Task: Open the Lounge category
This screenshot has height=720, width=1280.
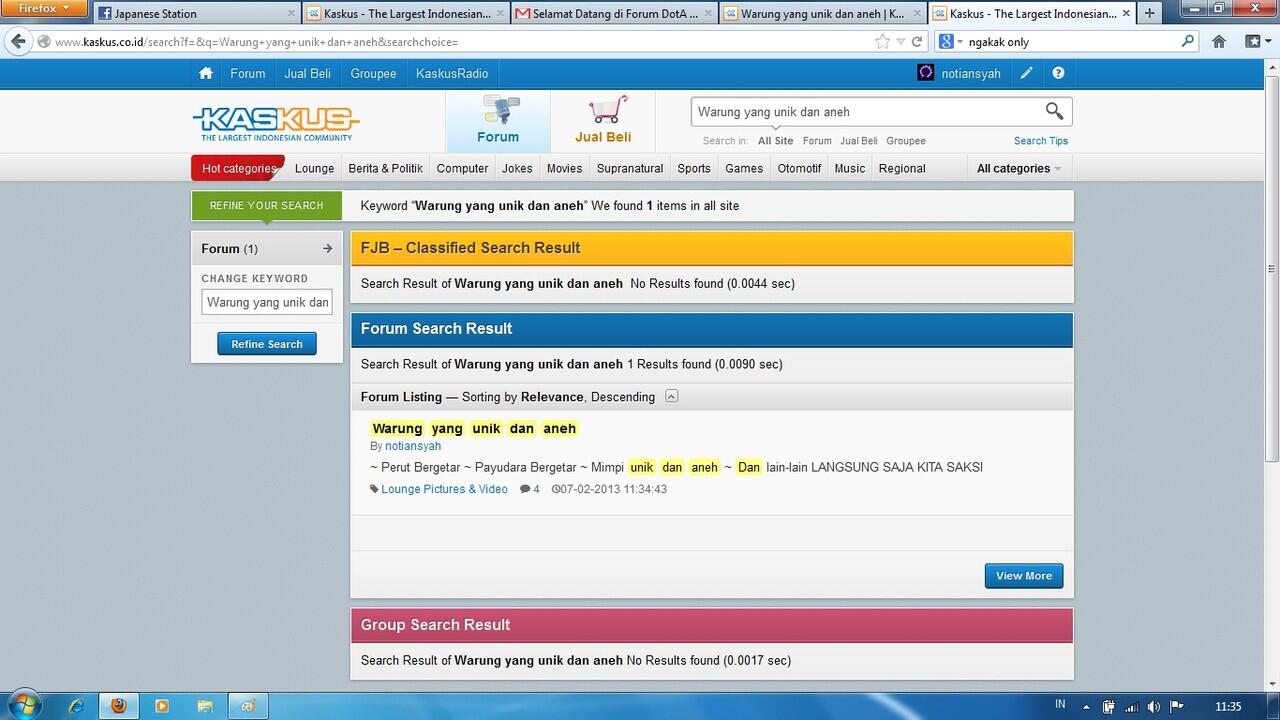Action: tap(314, 168)
